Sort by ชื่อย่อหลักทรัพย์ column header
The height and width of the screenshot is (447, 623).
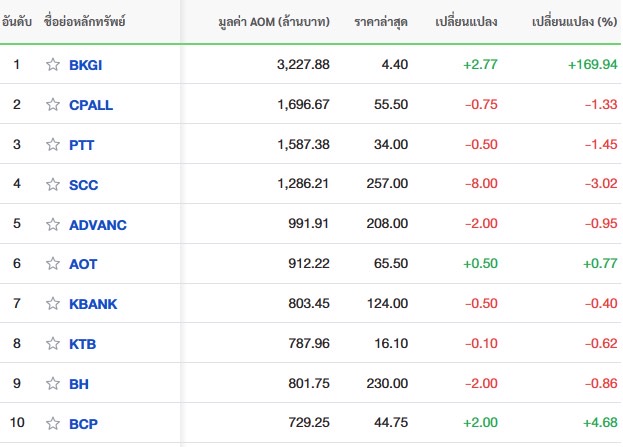point(85,21)
